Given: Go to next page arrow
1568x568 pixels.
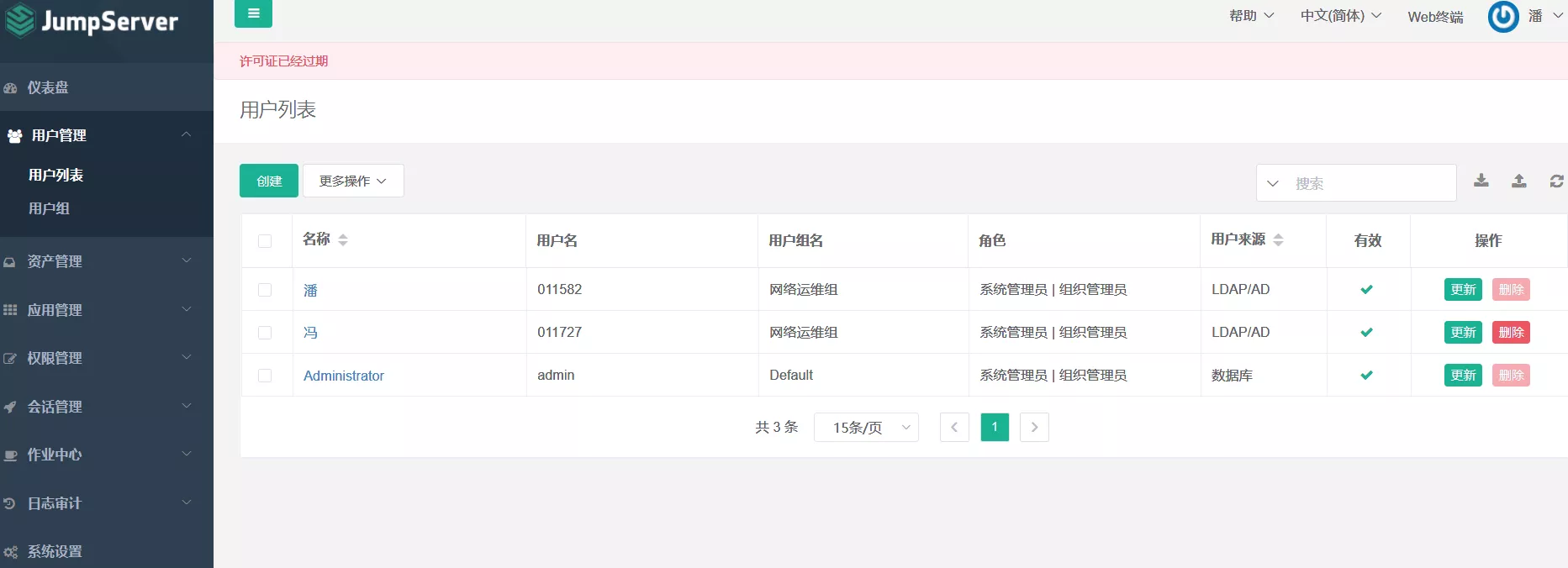Looking at the screenshot, I should tap(1034, 427).
